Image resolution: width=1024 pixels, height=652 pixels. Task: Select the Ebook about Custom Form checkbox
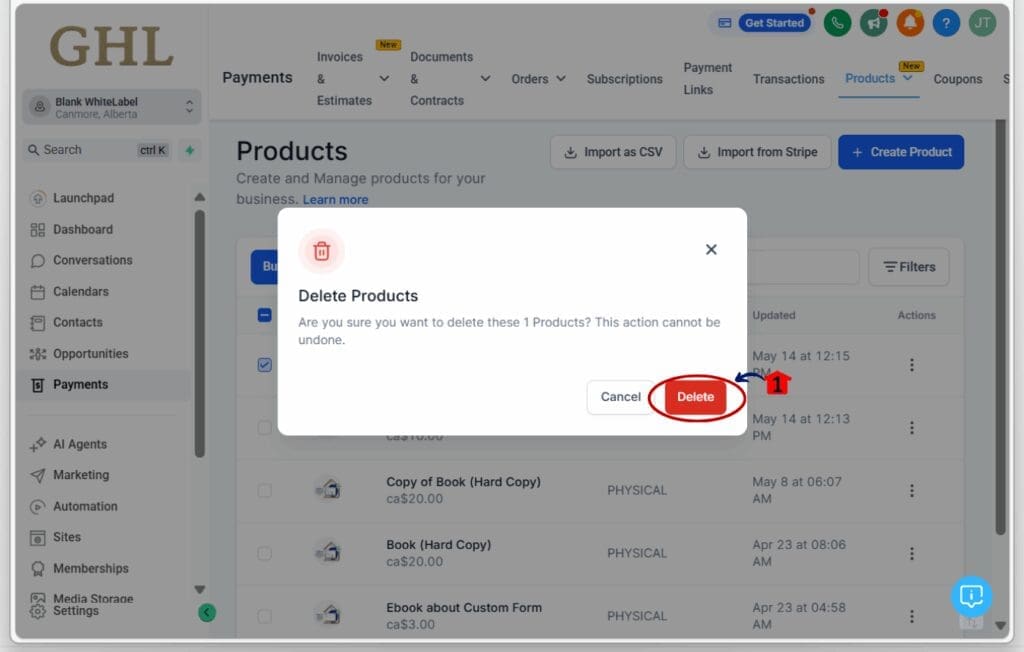pyautogui.click(x=264, y=616)
